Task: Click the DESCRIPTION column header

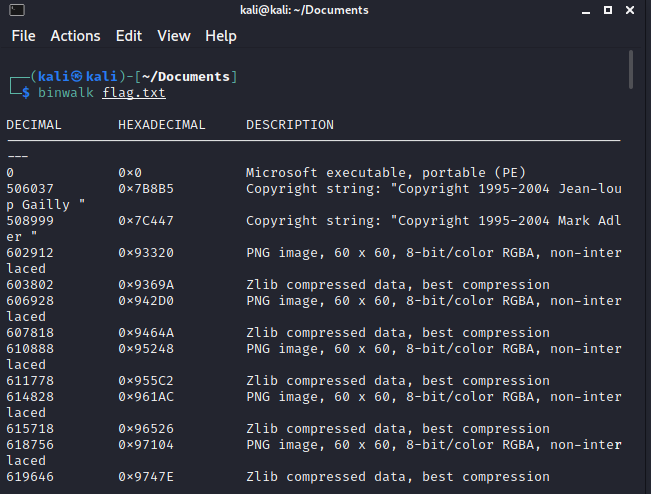Action: (x=289, y=125)
